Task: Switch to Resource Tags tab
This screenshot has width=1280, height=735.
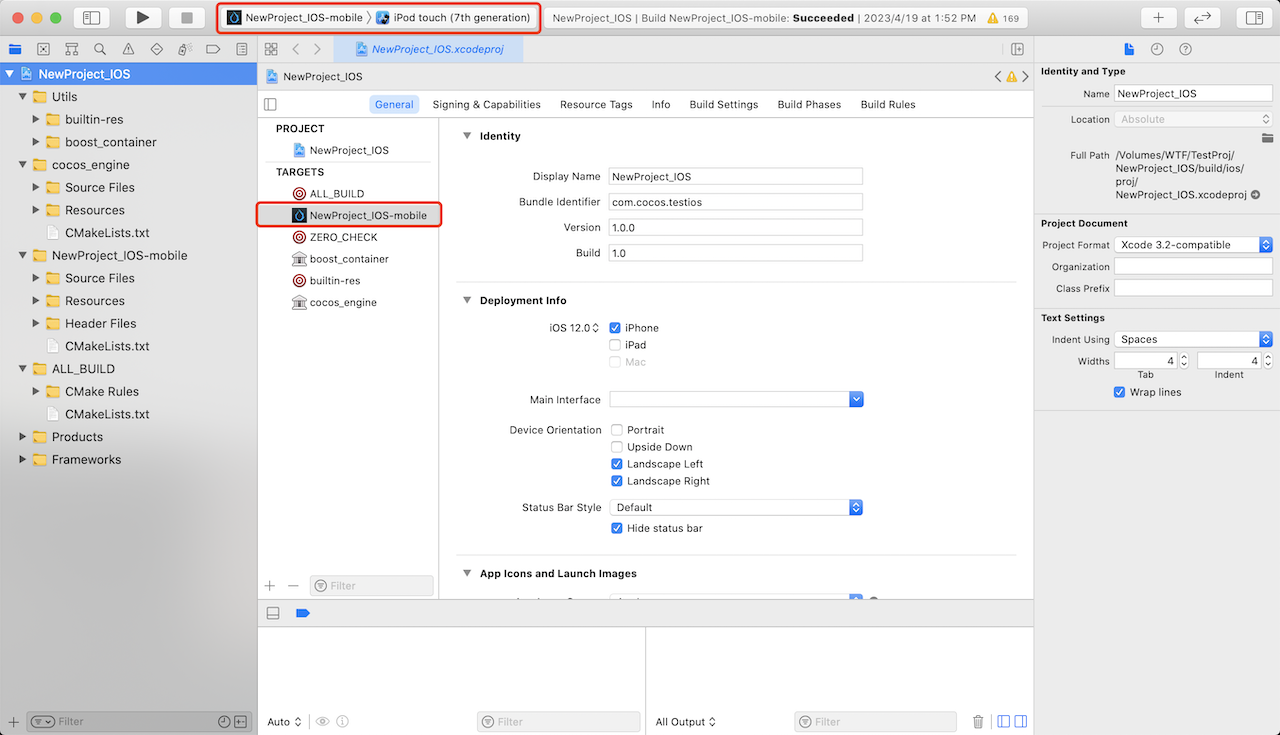Action: pos(596,104)
